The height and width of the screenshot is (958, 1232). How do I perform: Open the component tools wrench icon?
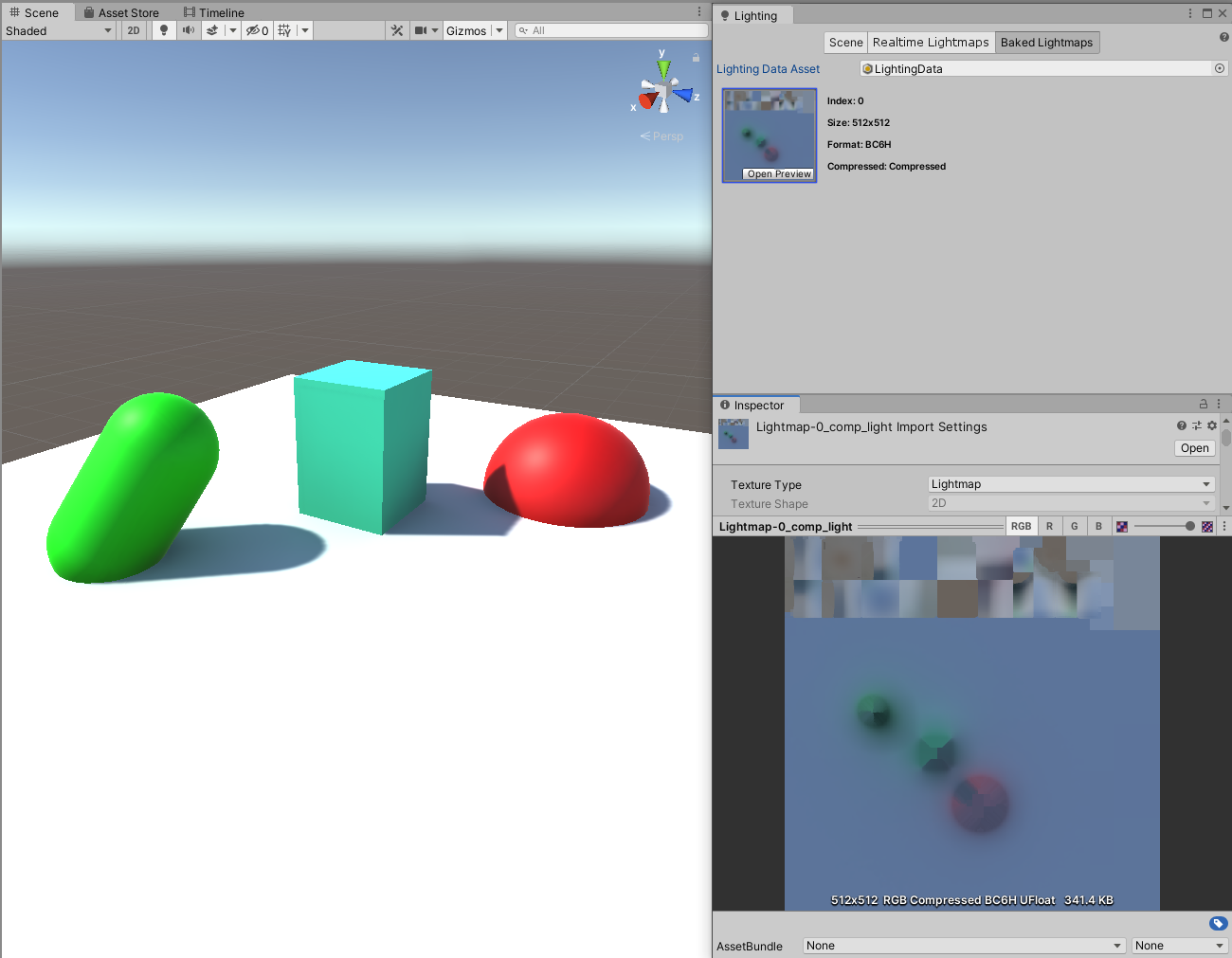(397, 29)
